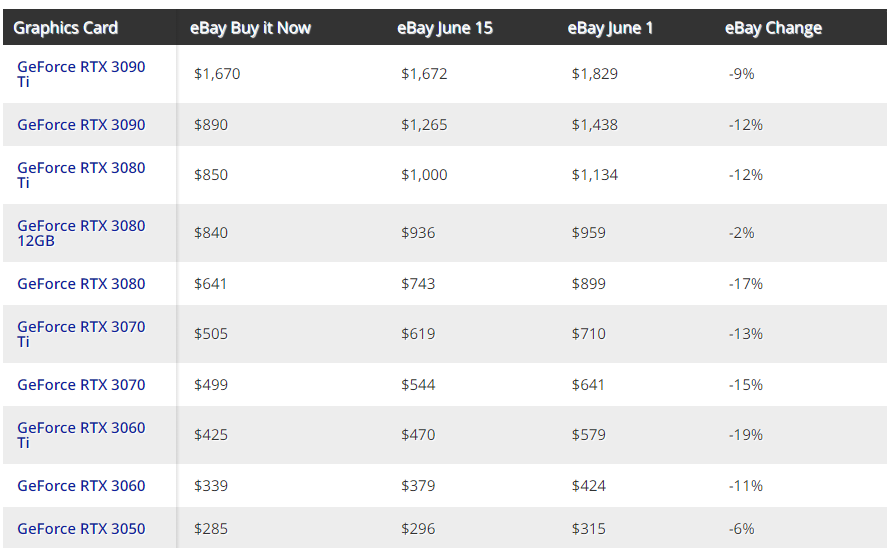Open the GeForce RTX 3080 link

(81, 283)
